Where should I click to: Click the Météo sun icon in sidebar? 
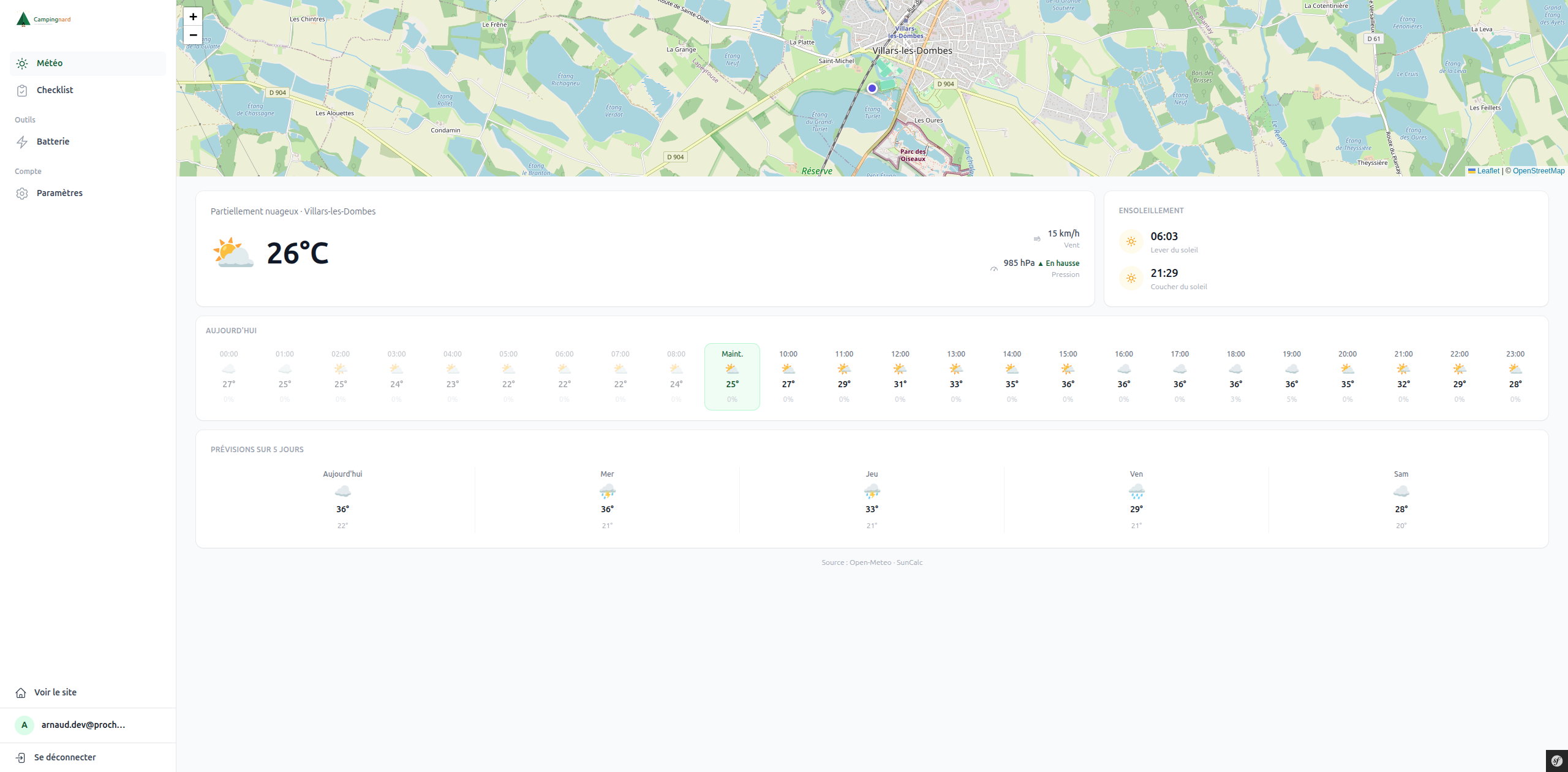tap(22, 64)
